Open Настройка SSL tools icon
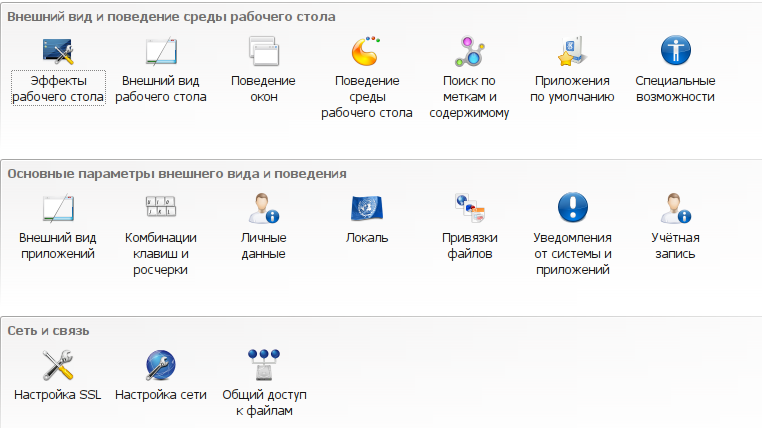The height and width of the screenshot is (428, 762). click(x=58, y=365)
